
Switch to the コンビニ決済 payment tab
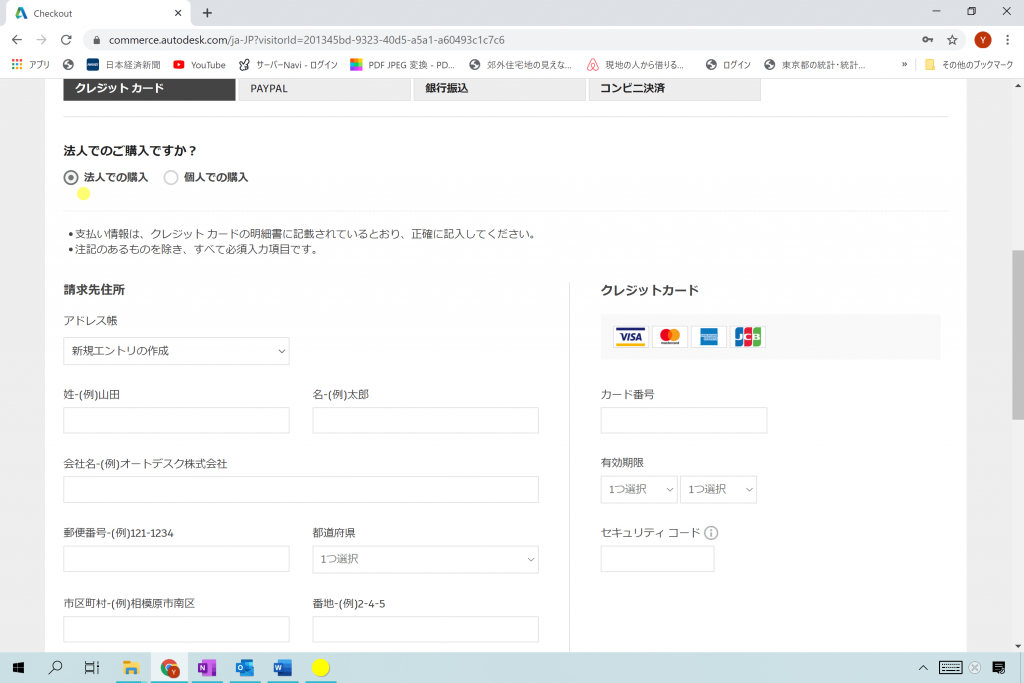click(674, 89)
